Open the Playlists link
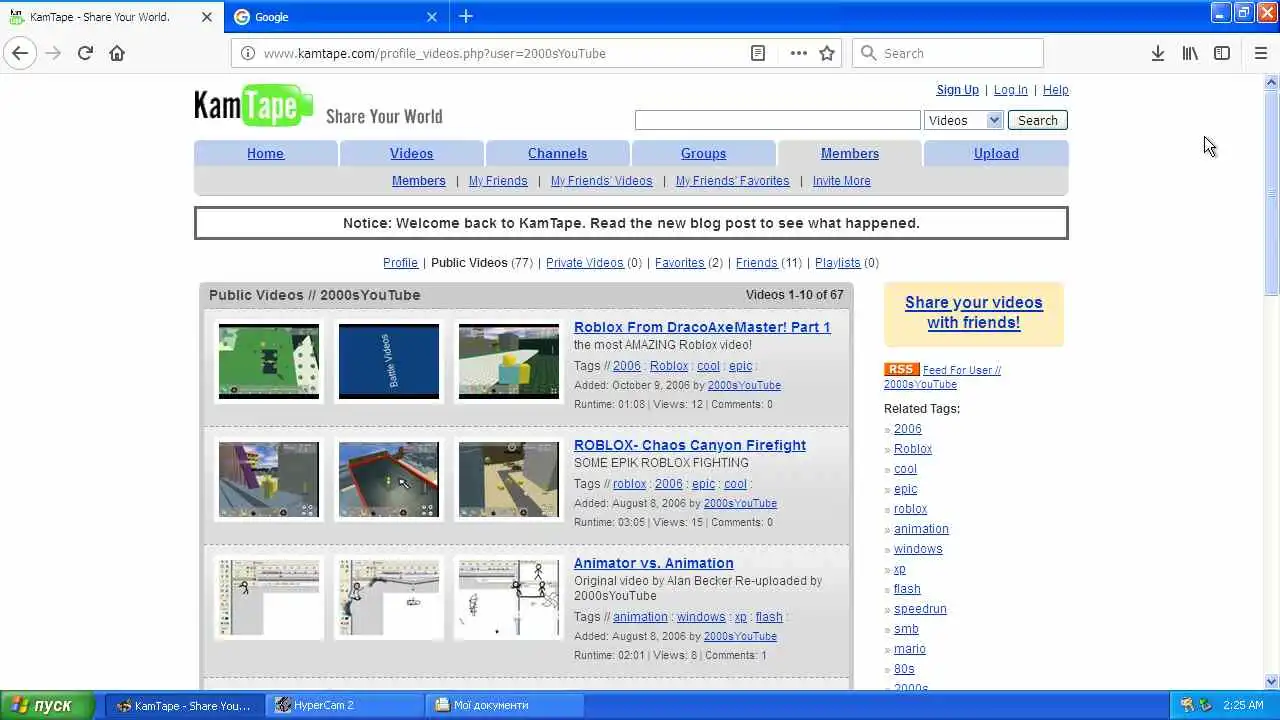 click(x=837, y=263)
